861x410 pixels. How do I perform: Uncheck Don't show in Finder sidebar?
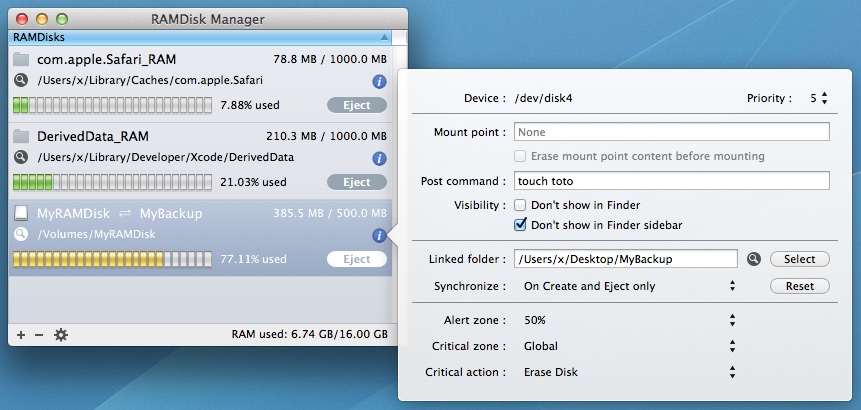pyautogui.click(x=519, y=225)
